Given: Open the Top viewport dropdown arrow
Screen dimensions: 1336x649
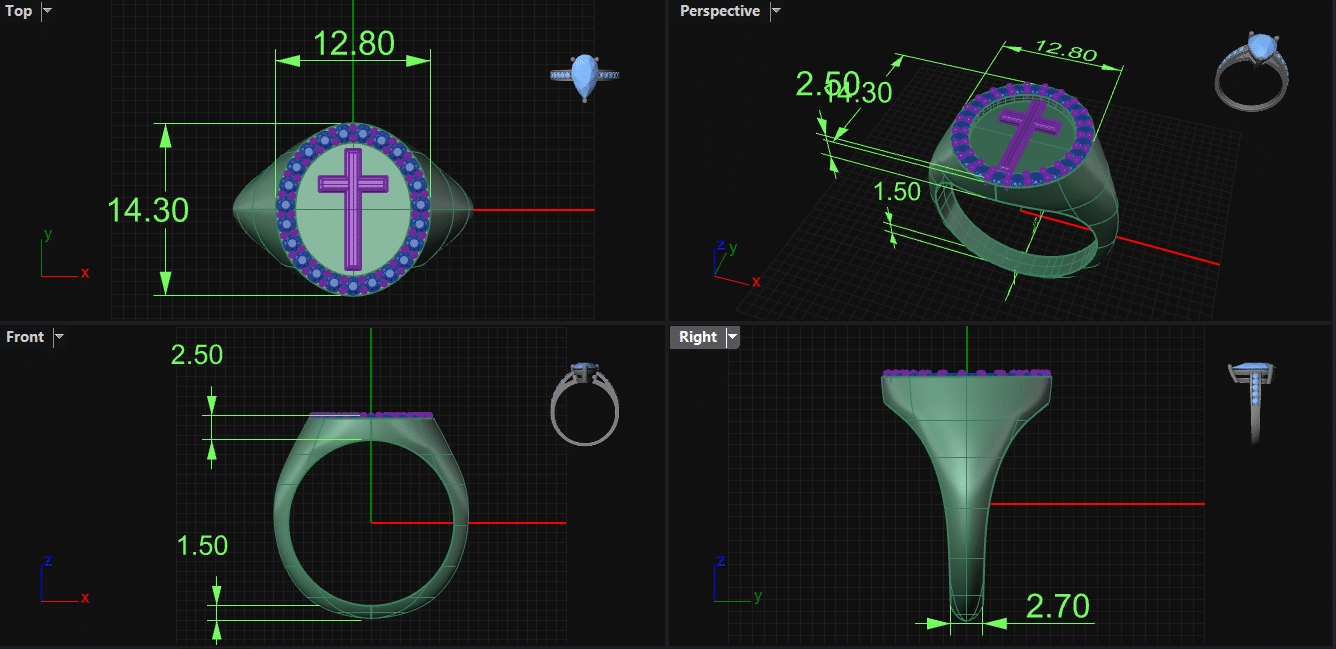Looking at the screenshot, I should tap(47, 11).
